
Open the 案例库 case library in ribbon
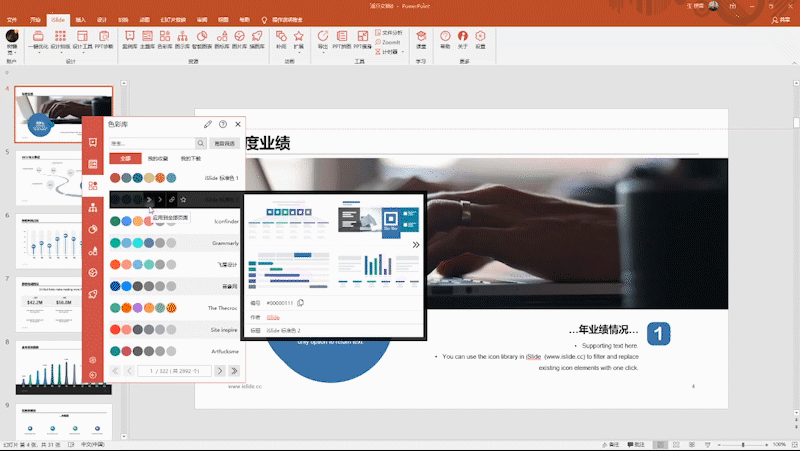130,37
